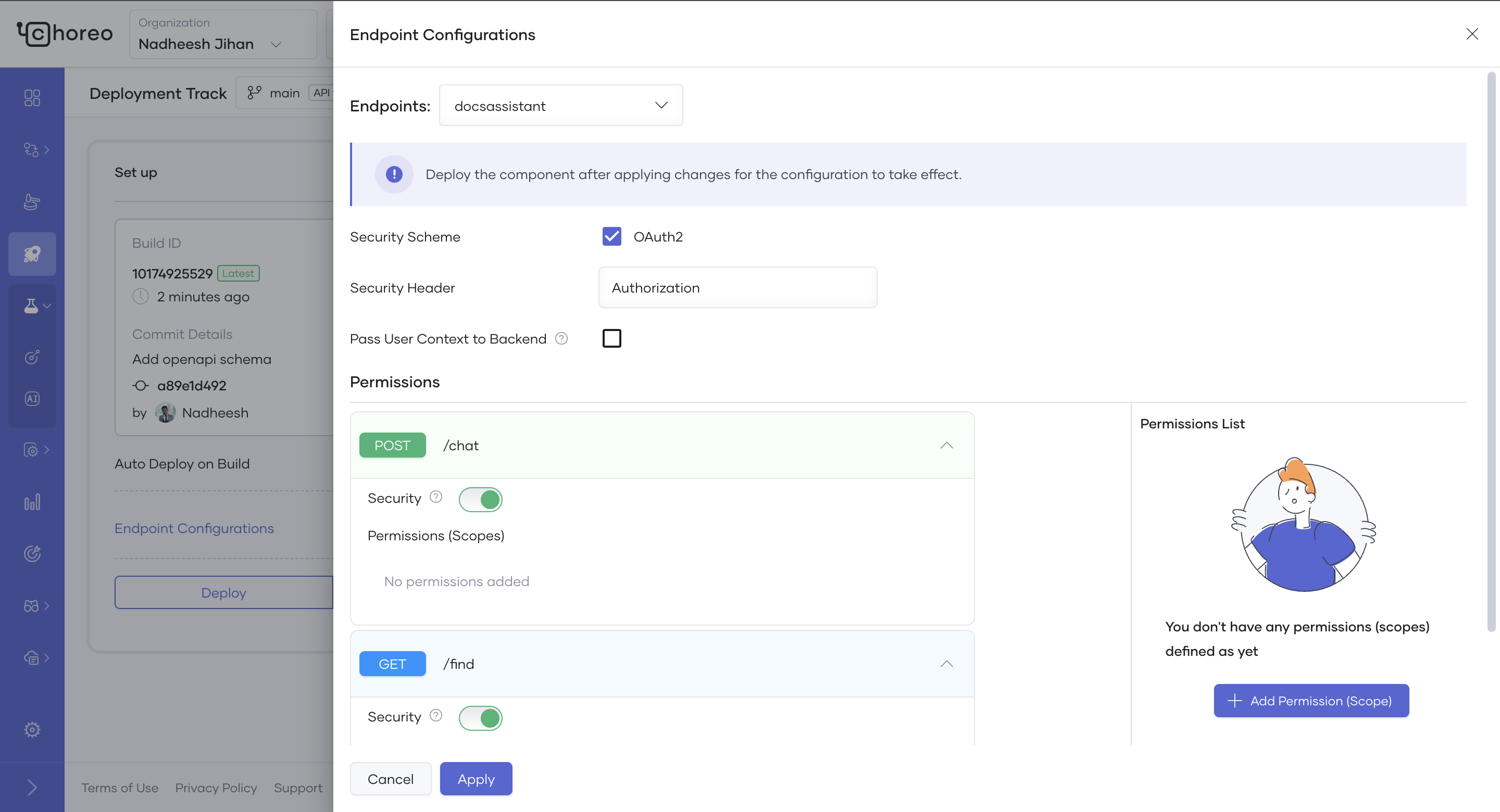This screenshot has height=812, width=1500.
Task: Check Pass User Context to Backend checkbox
Action: click(x=611, y=338)
